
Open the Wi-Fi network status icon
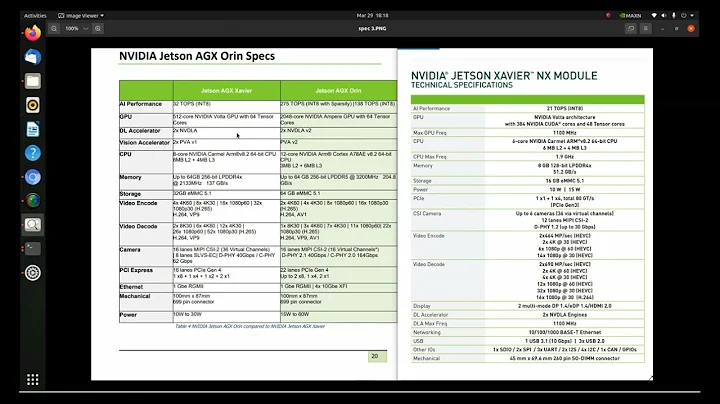pyautogui.click(x=654, y=16)
